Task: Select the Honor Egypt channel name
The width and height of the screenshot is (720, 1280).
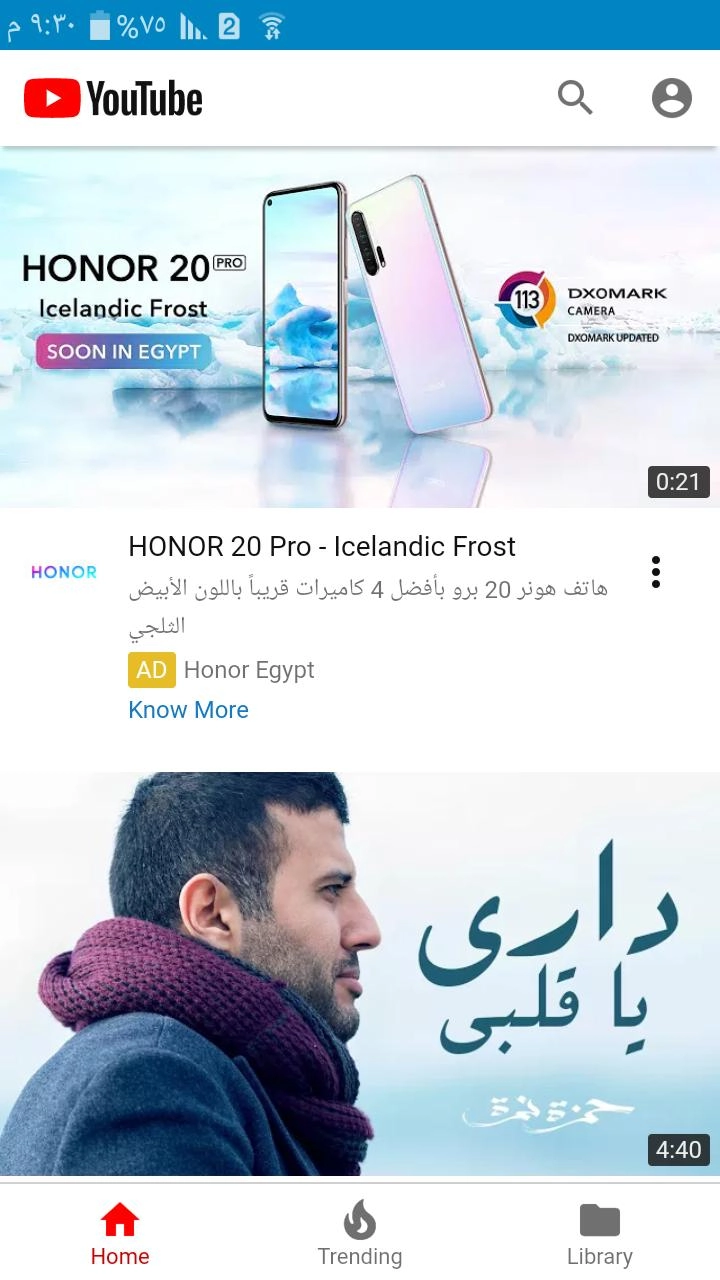Action: (249, 670)
